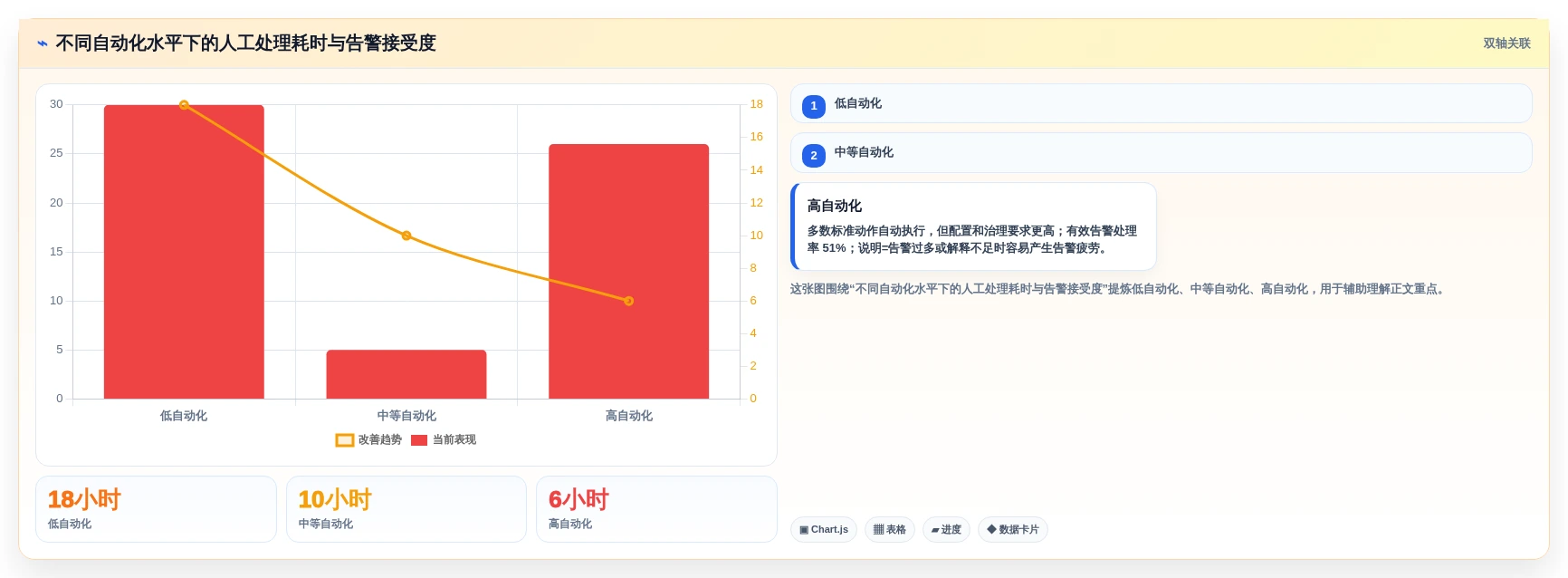Toggle the 当前表现 legend entry

pos(444,440)
